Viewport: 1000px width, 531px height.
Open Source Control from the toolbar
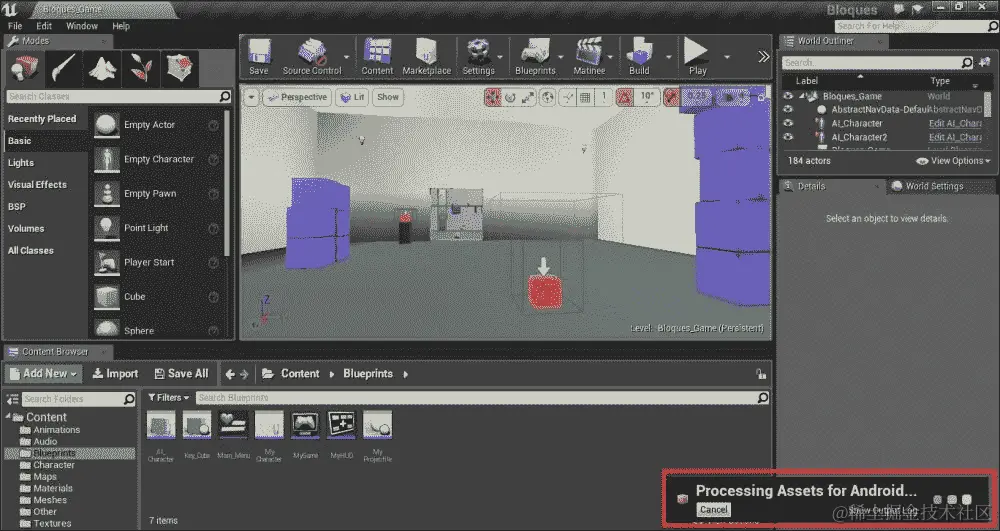click(312, 57)
